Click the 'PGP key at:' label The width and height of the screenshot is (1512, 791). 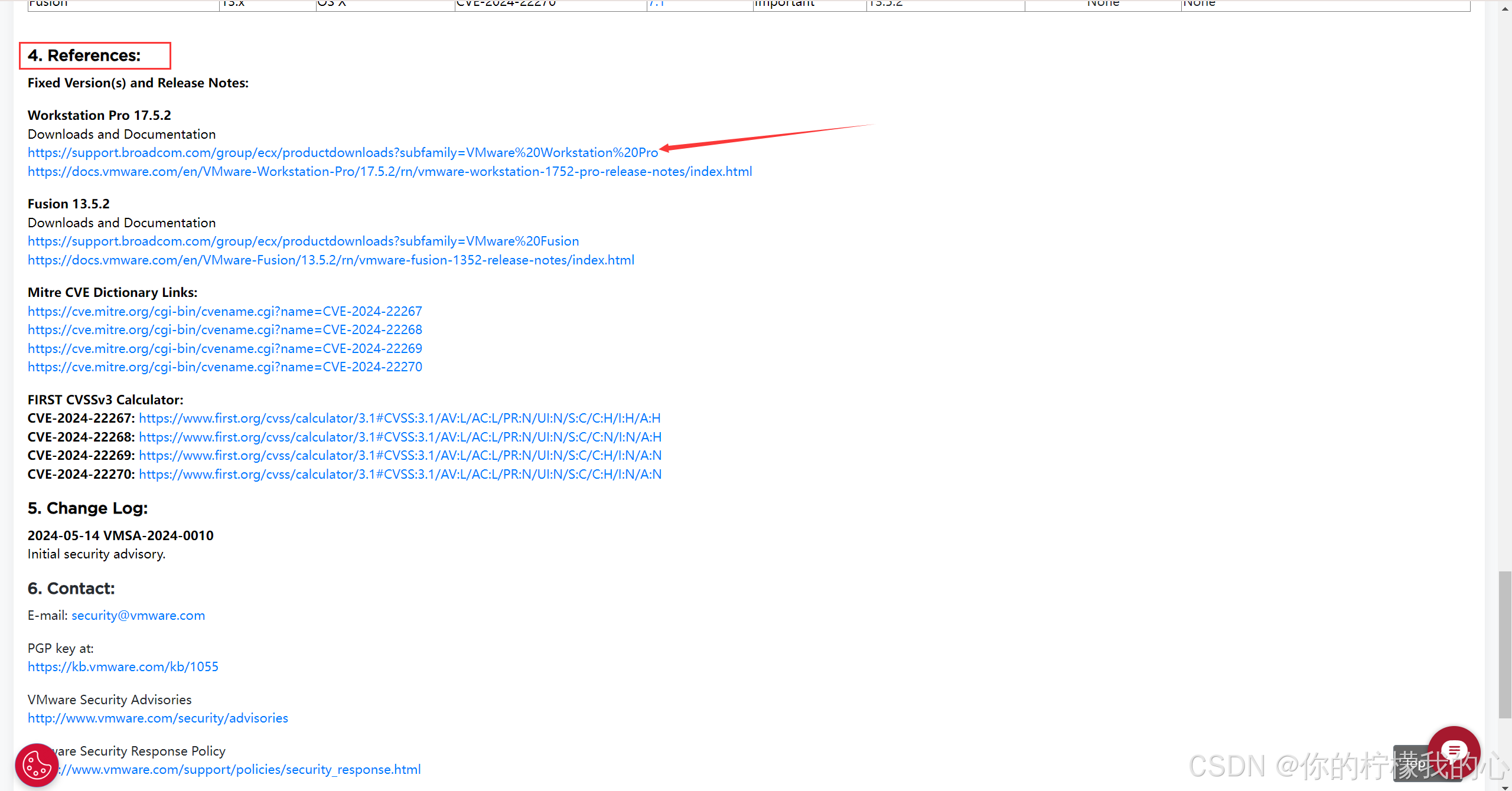click(x=61, y=648)
